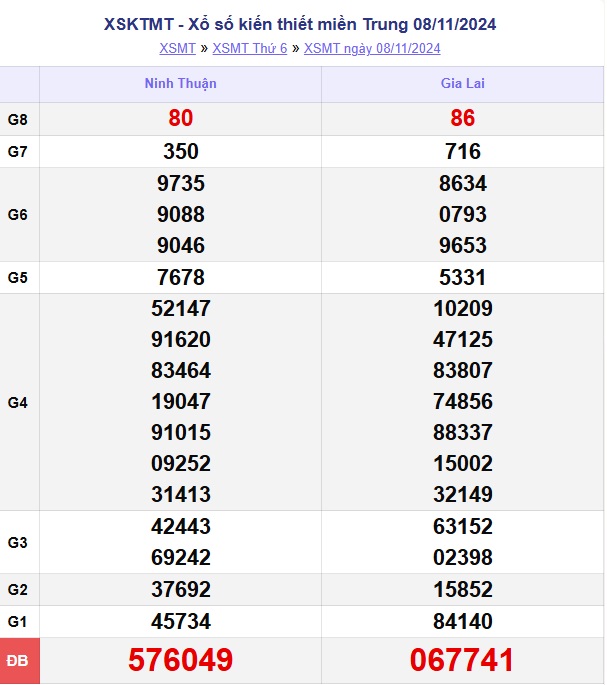Select Ninh Thuận special prize 576049
The width and height of the screenshot is (607, 685).
(x=181, y=660)
